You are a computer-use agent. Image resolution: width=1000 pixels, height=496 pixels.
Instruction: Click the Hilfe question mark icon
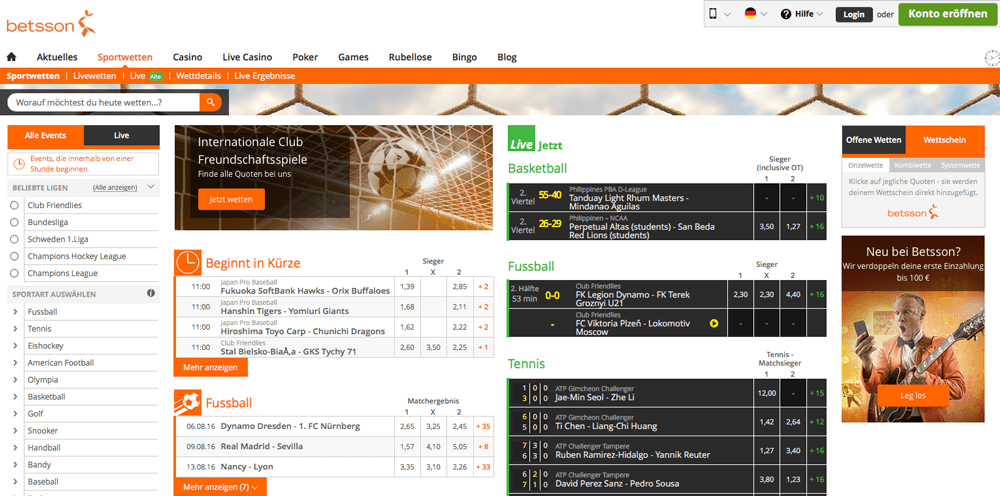click(785, 13)
